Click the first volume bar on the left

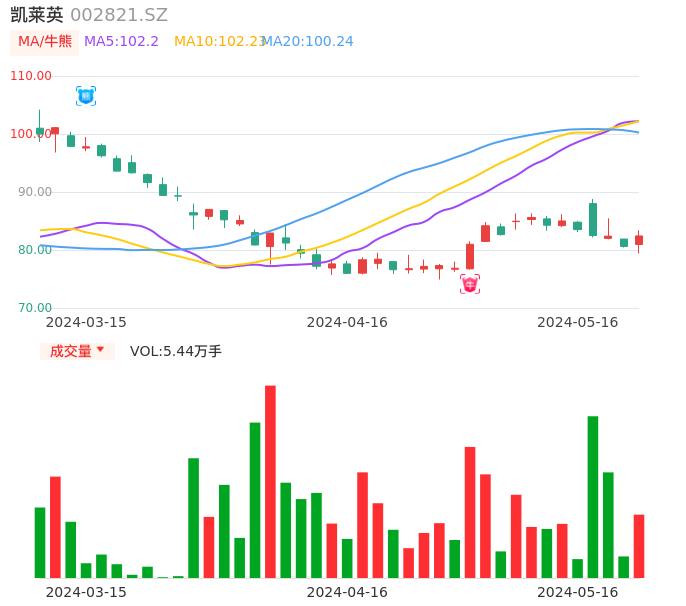coord(40,542)
